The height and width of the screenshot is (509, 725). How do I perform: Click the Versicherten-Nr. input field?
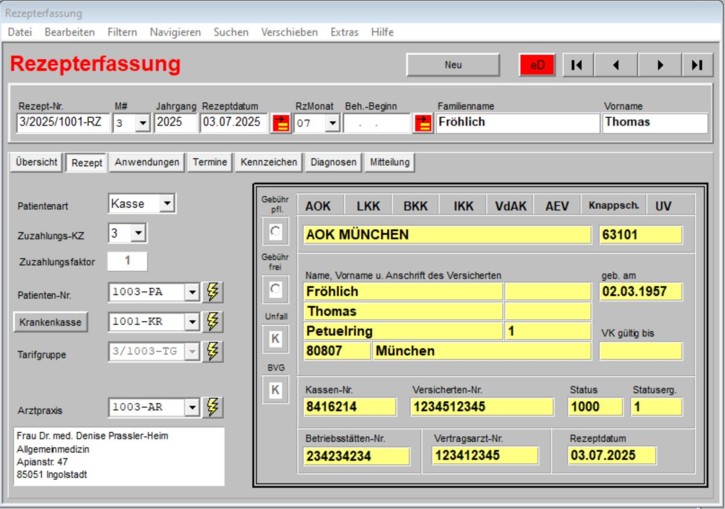[481, 407]
